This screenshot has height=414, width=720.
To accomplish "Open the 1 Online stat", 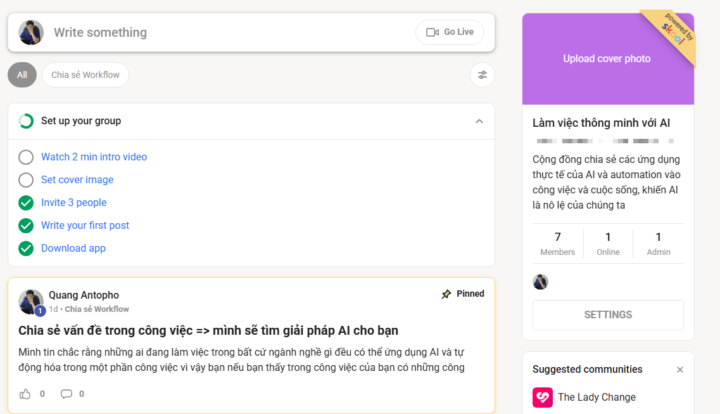I will pos(608,243).
